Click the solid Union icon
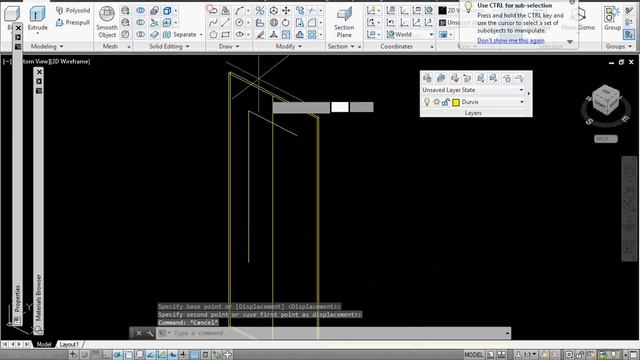 140,11
